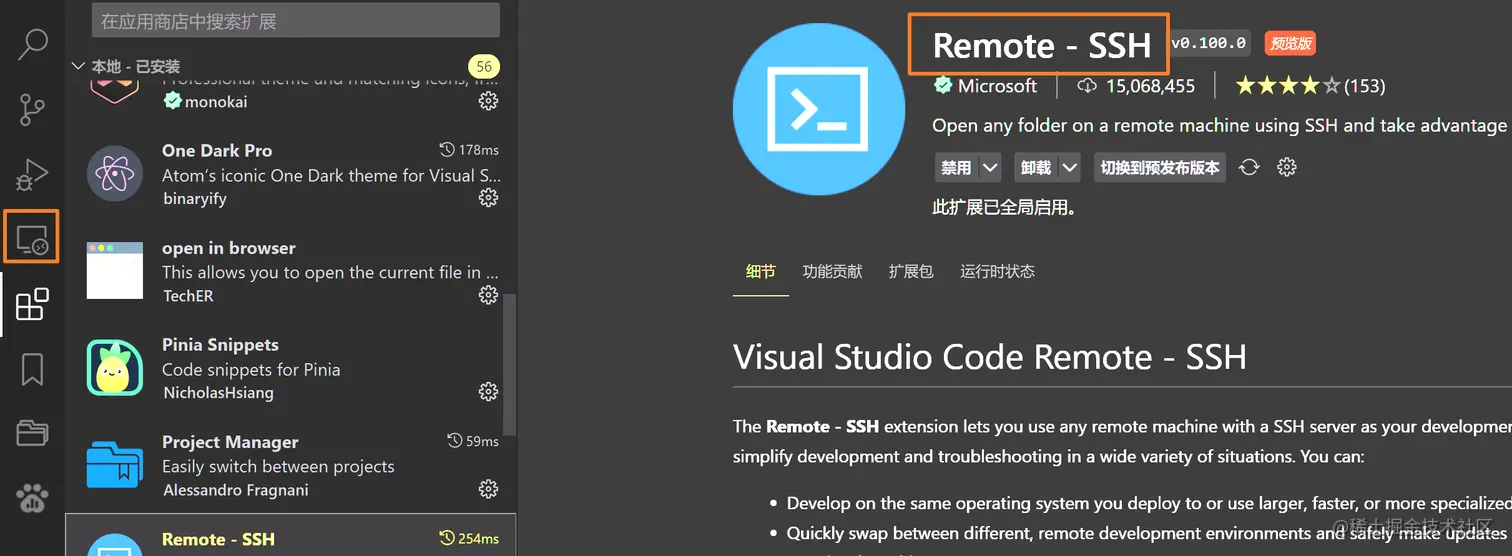Click the large Remote - SSH terminal logo

click(818, 109)
